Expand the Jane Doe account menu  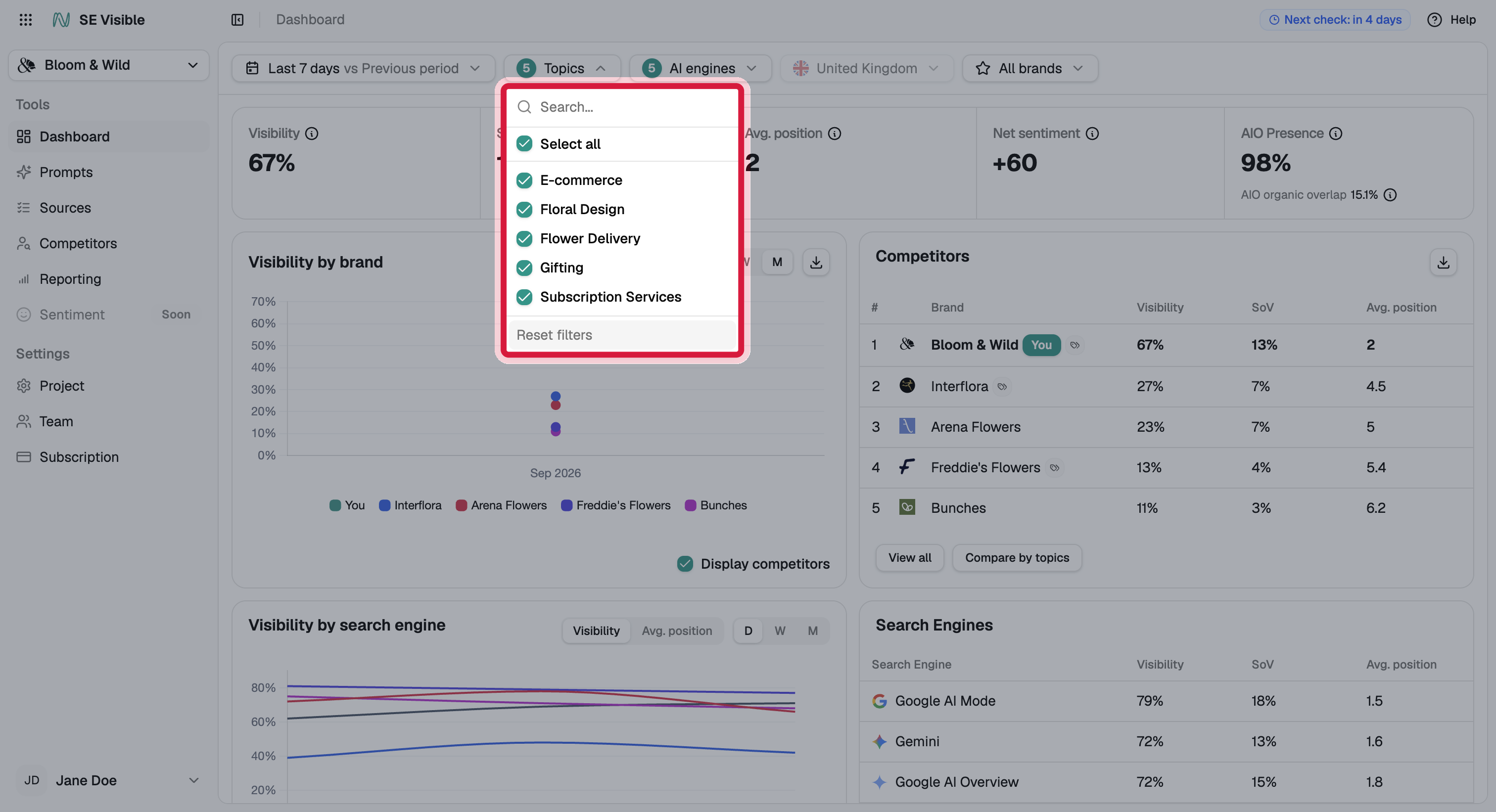[x=109, y=781]
